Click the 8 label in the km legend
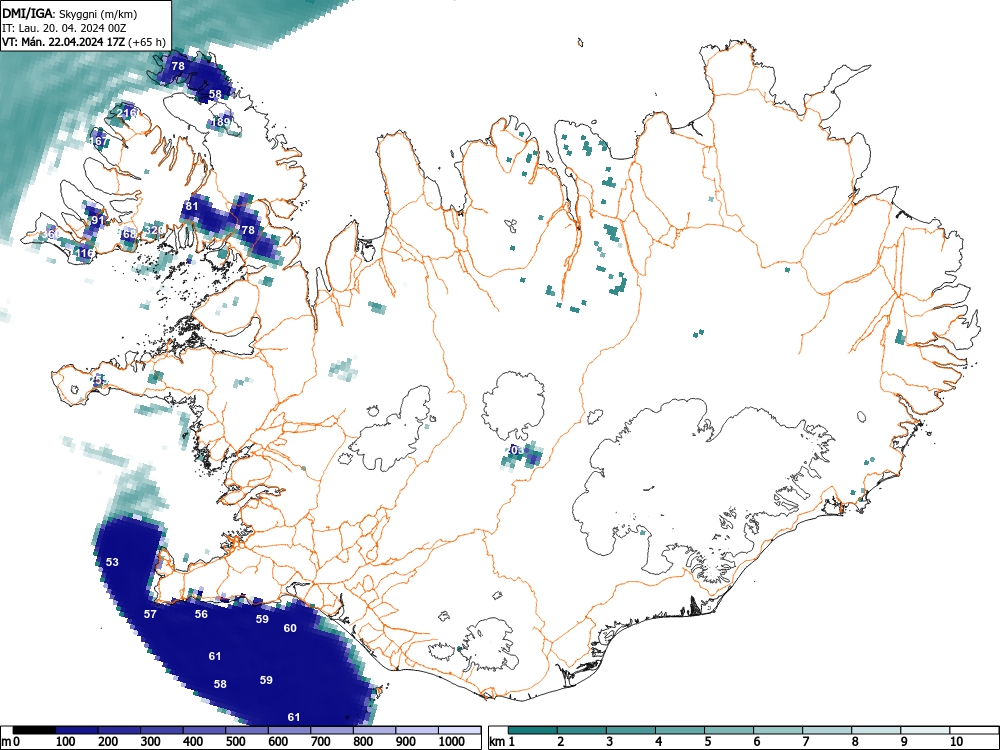 pyautogui.click(x=855, y=742)
